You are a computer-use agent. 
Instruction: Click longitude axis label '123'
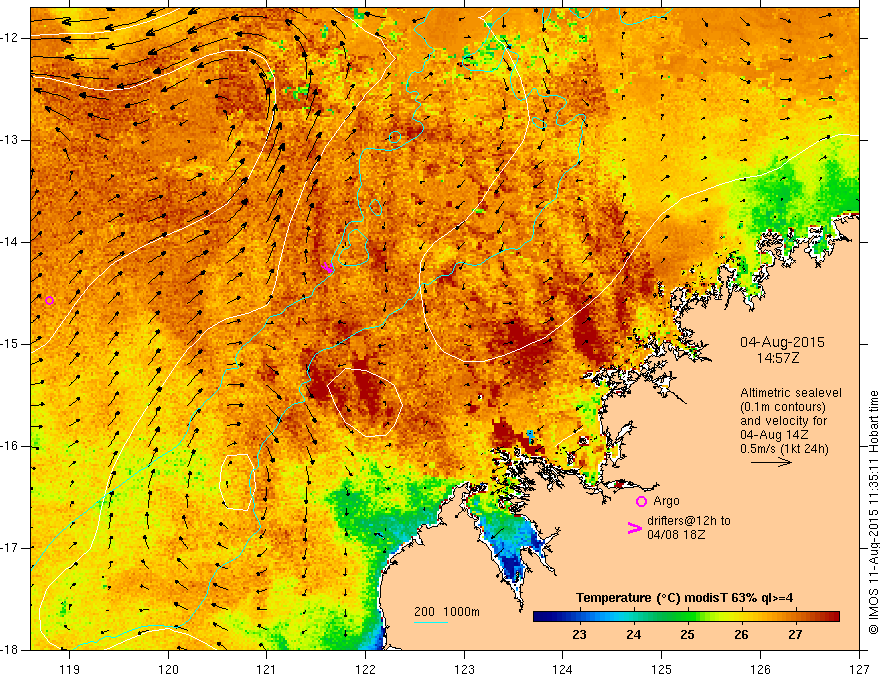point(464,669)
